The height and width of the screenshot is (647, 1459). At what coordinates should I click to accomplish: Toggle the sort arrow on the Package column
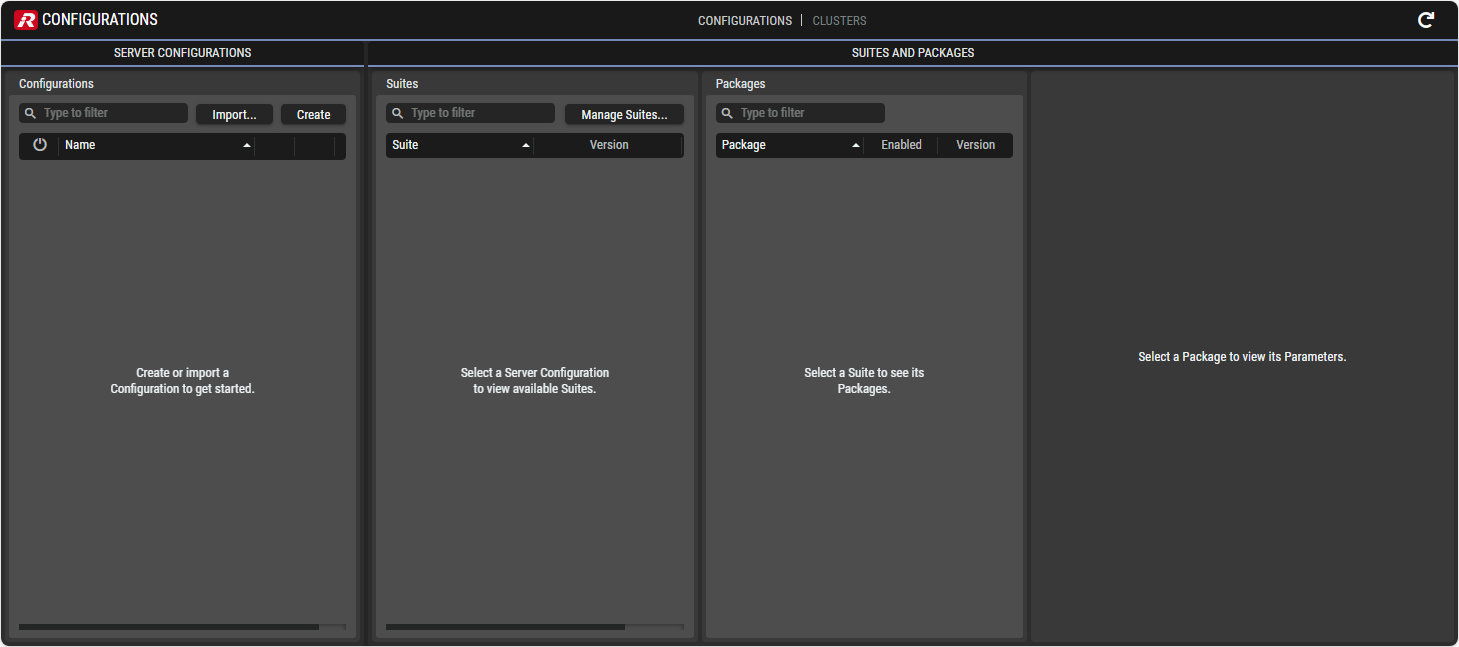856,146
